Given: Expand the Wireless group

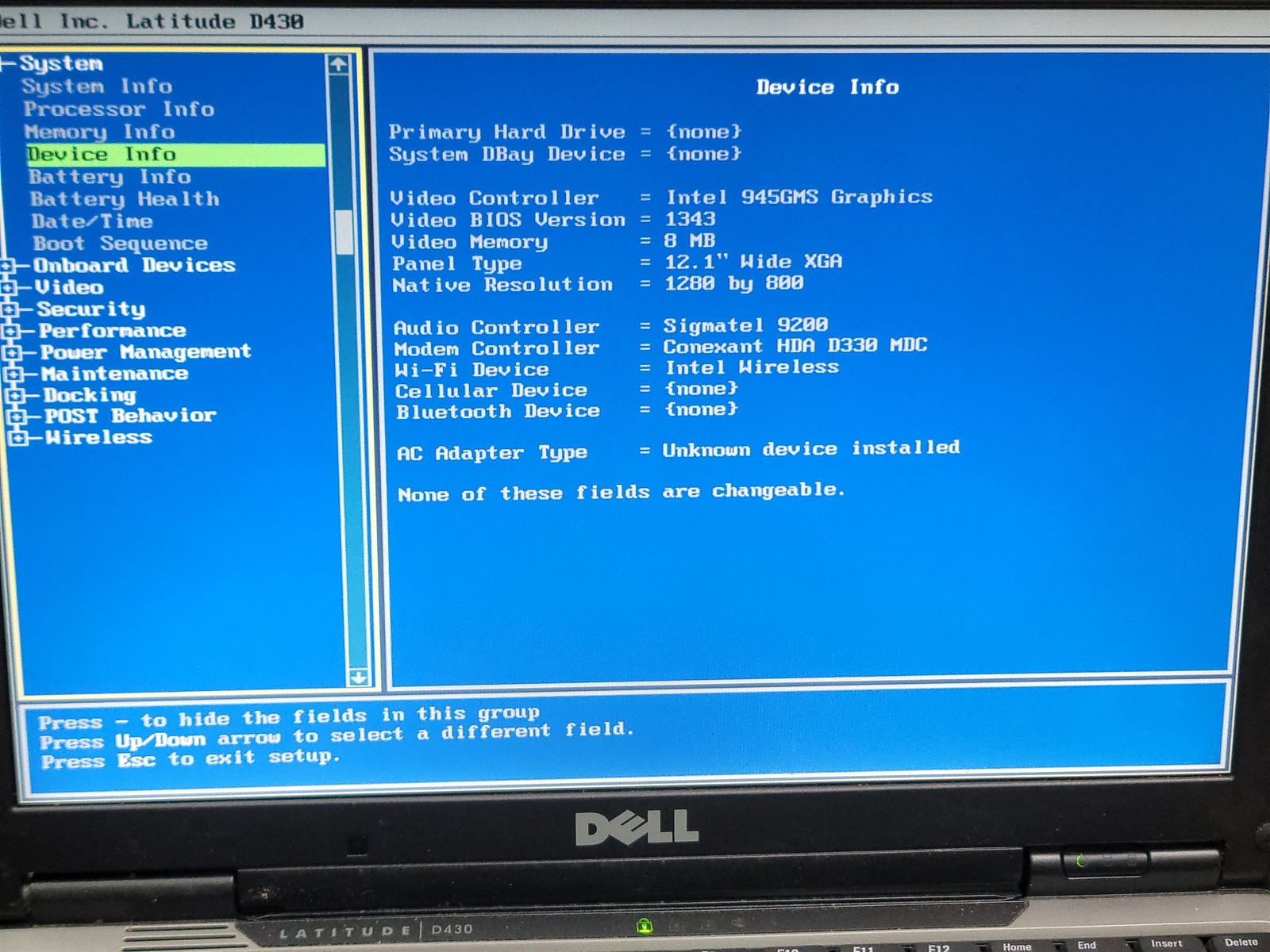Looking at the screenshot, I should pyautogui.click(x=18, y=438).
